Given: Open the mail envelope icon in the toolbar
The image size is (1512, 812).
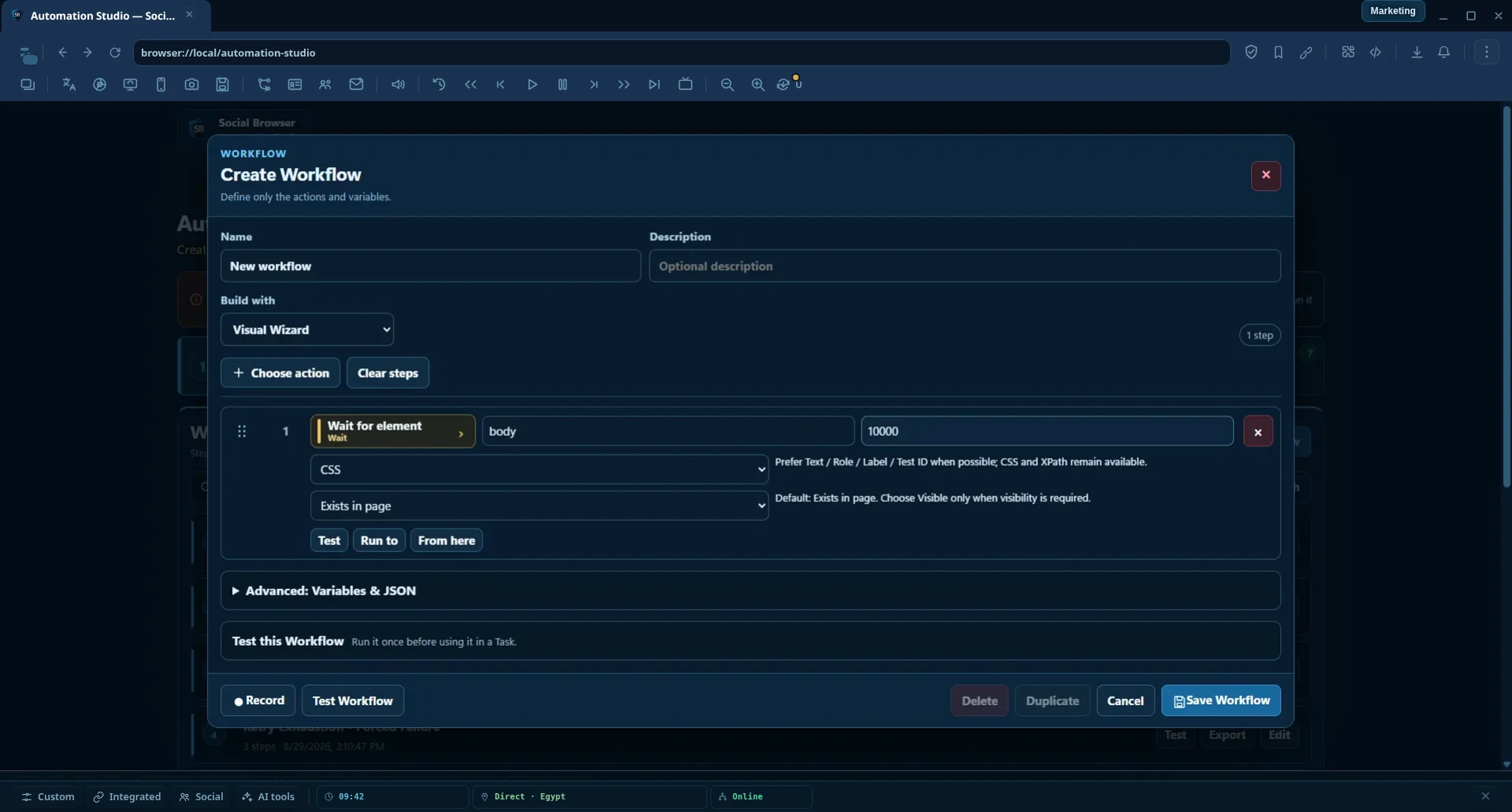Looking at the screenshot, I should pyautogui.click(x=356, y=84).
